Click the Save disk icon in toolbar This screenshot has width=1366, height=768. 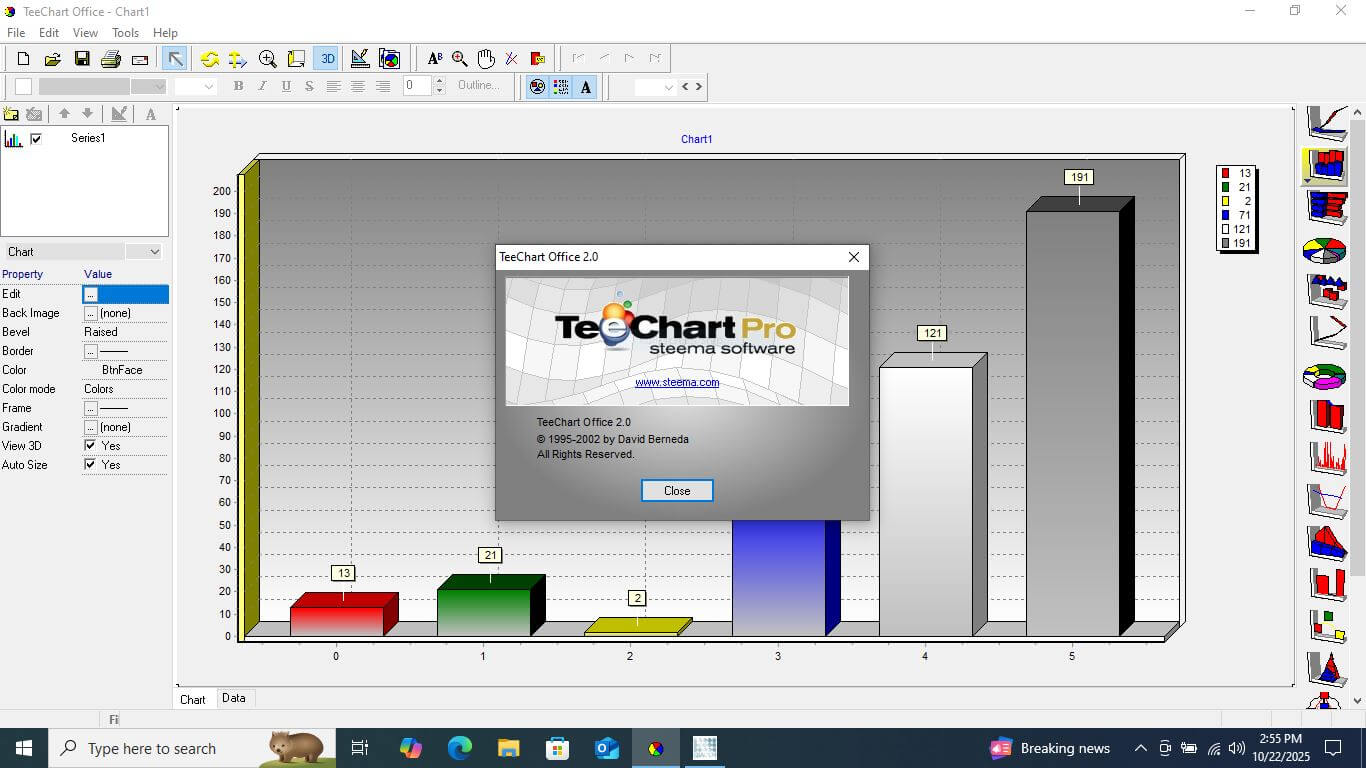tap(82, 59)
